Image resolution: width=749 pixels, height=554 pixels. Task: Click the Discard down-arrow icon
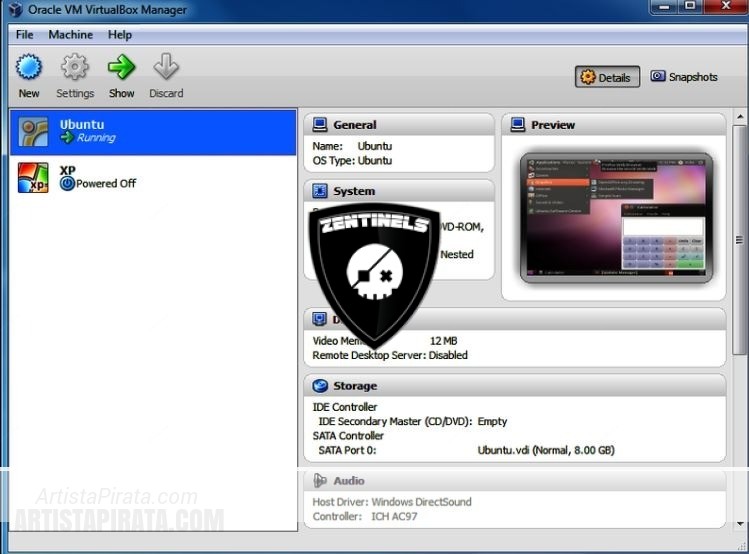[166, 67]
